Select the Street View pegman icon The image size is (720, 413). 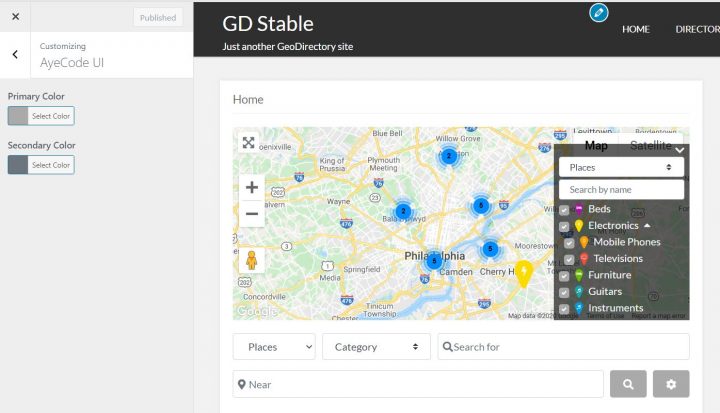(x=252, y=260)
